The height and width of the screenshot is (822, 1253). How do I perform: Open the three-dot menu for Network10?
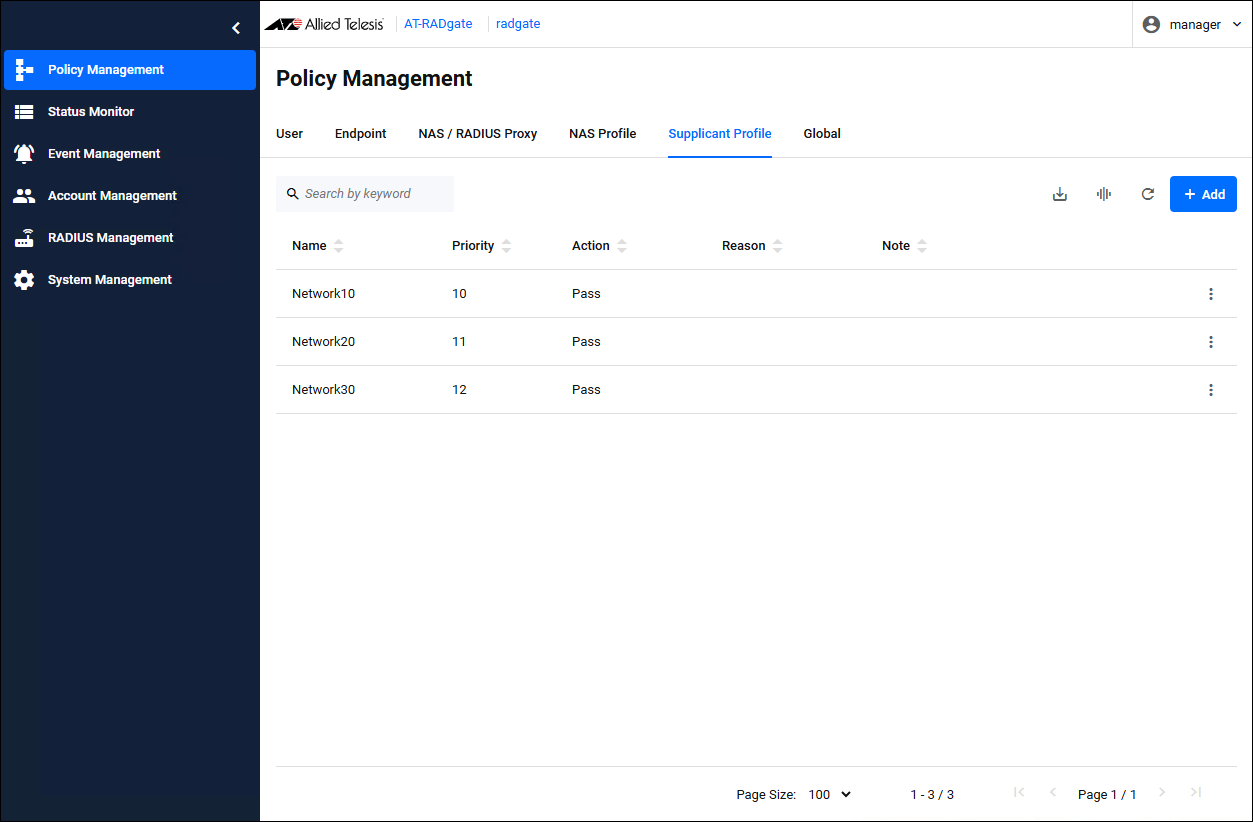coord(1210,294)
